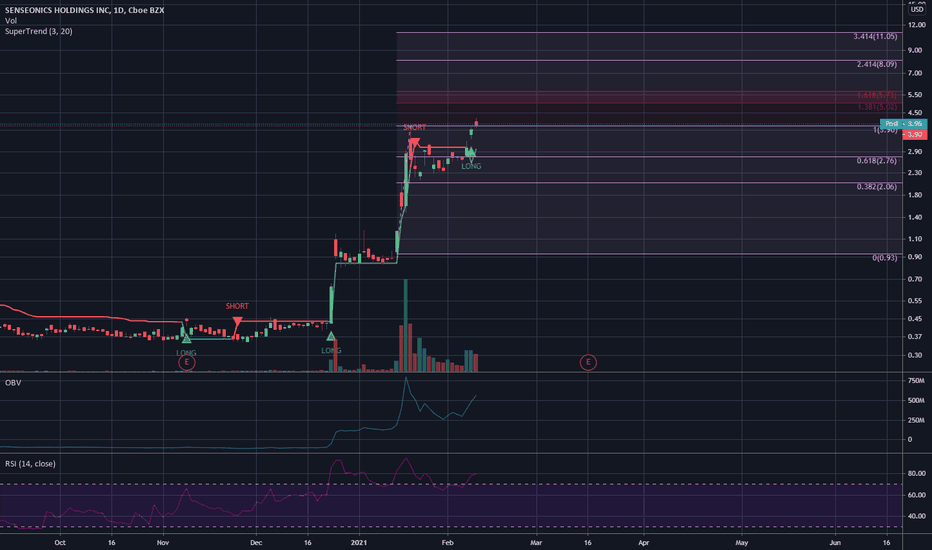Click the USD currency label
932x550 pixels.
click(917, 10)
